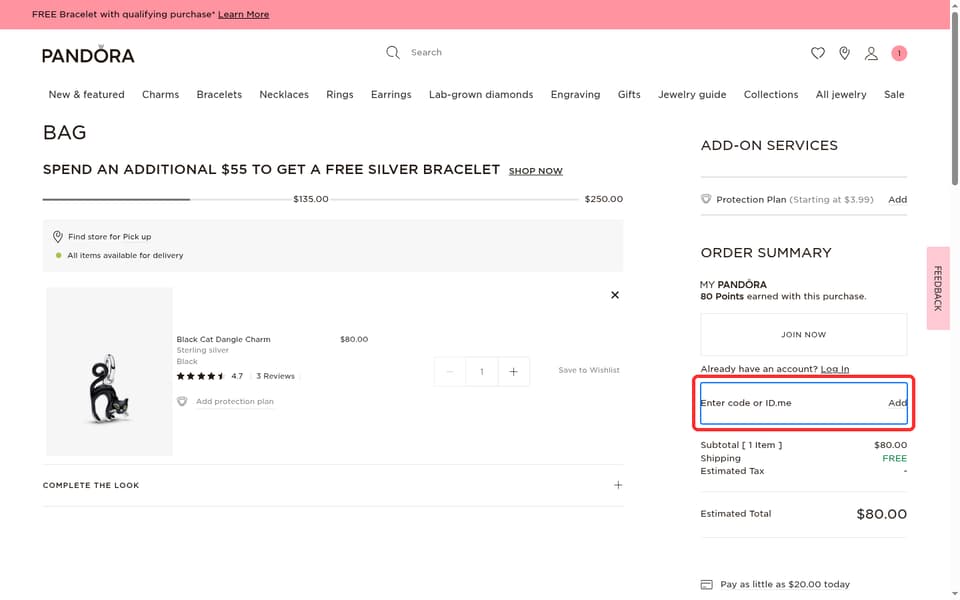Decrease quantity with minus button
The height and width of the screenshot is (600, 960).
449,372
